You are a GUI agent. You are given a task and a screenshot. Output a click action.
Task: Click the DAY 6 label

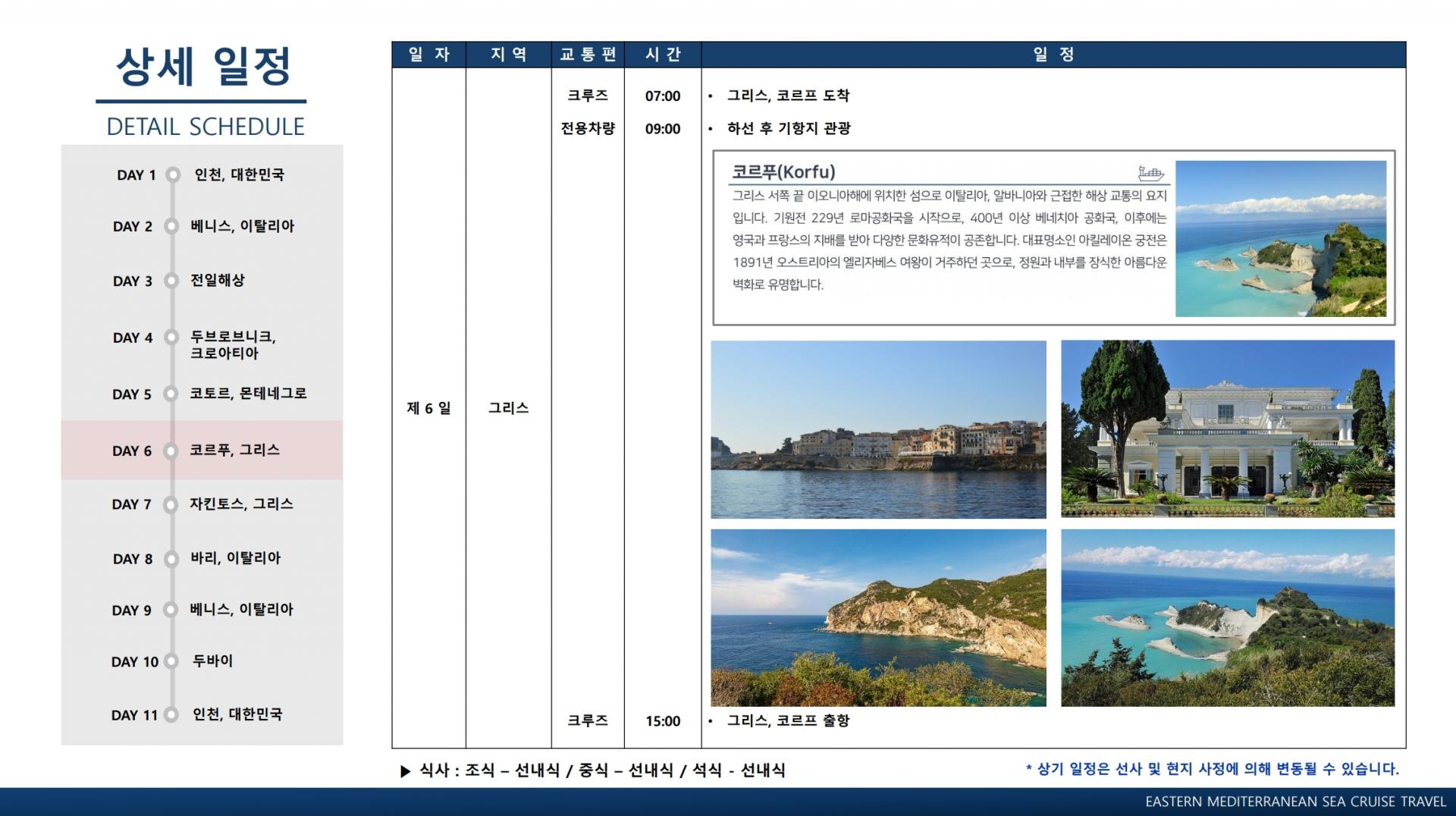coord(132,451)
